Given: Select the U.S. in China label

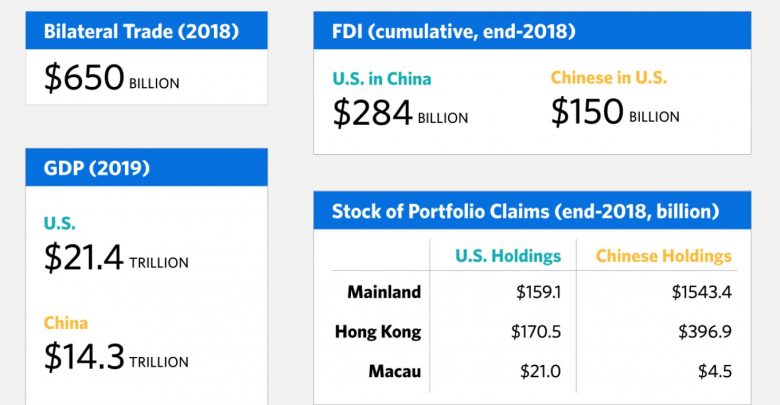Looking at the screenshot, I should coord(380,77).
